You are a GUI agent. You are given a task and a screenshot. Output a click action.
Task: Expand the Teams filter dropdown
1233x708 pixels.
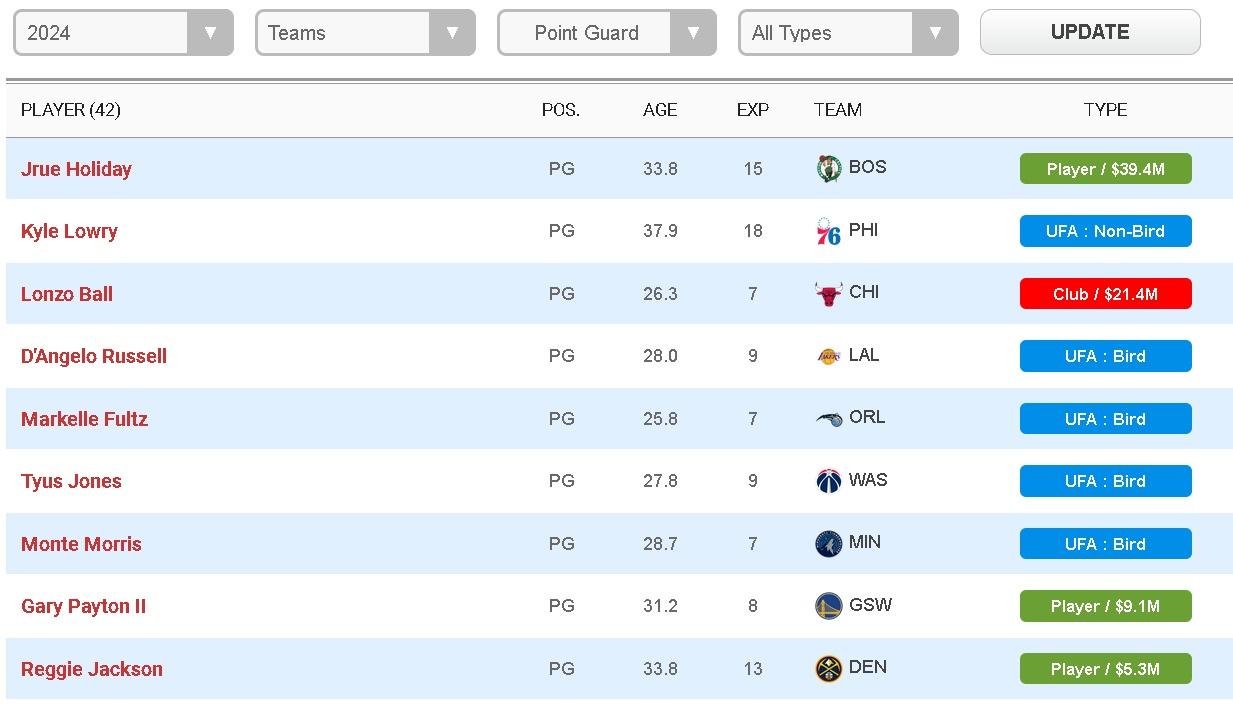point(365,33)
